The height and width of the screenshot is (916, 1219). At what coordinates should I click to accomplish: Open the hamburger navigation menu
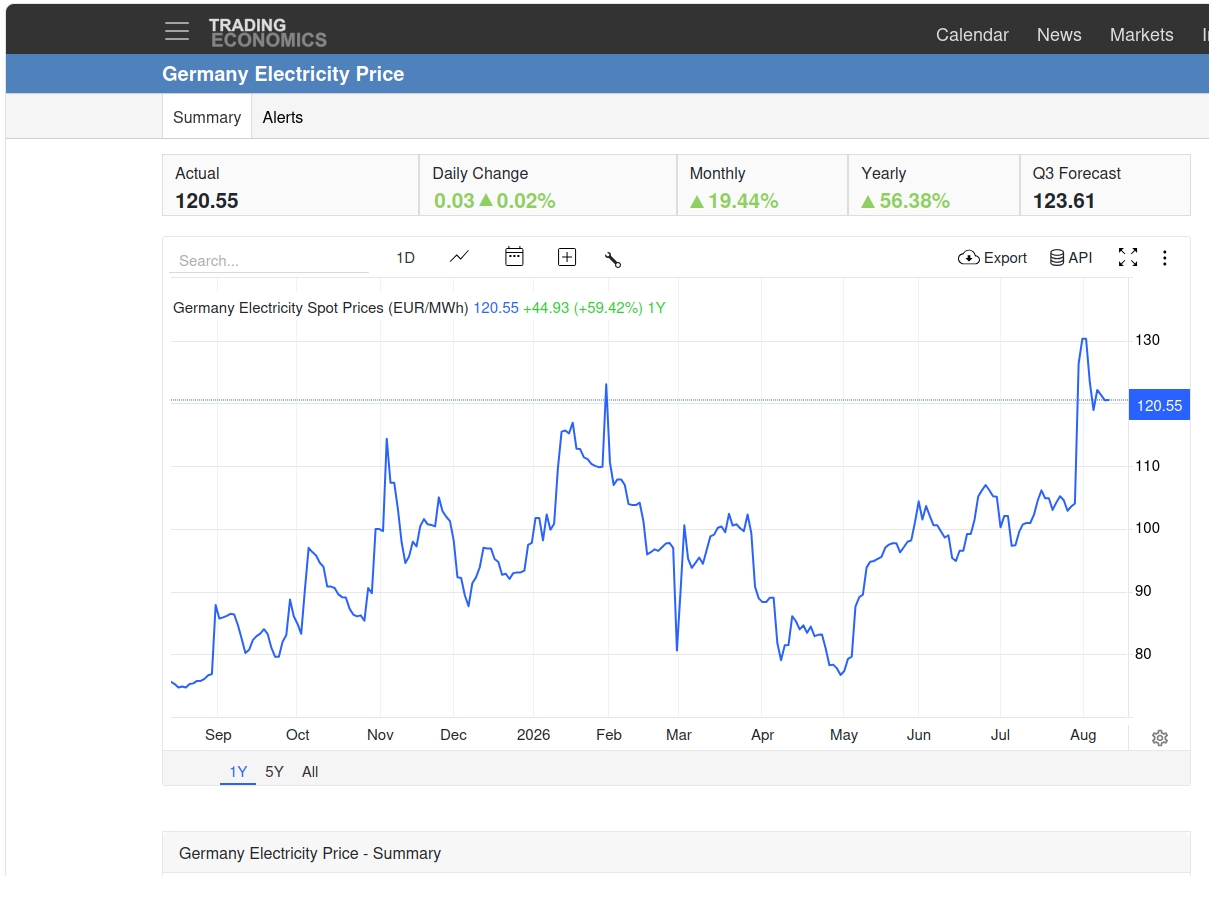tap(177, 31)
